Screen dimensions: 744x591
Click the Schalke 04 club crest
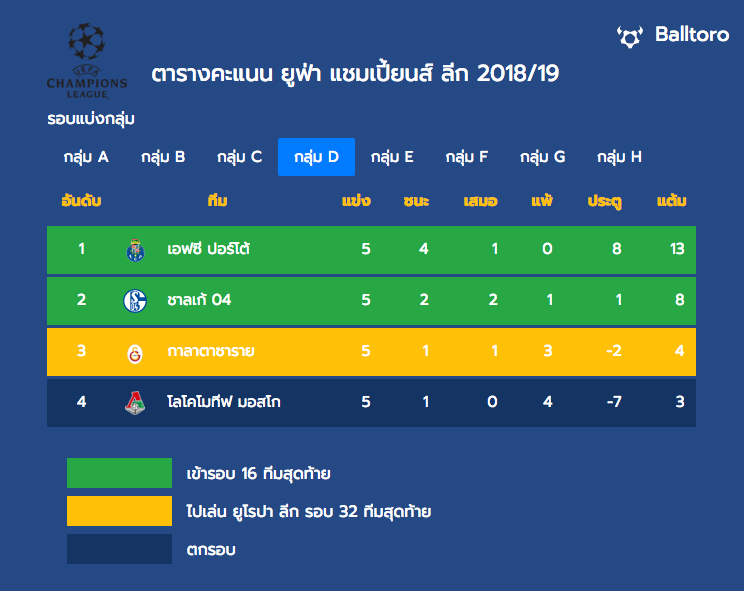tap(135, 301)
